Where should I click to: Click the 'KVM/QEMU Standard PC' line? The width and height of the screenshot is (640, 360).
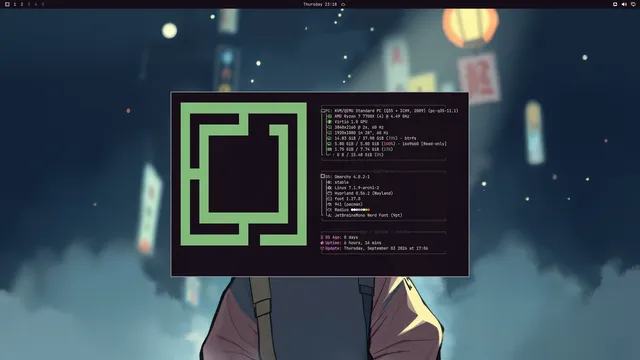tap(396, 111)
